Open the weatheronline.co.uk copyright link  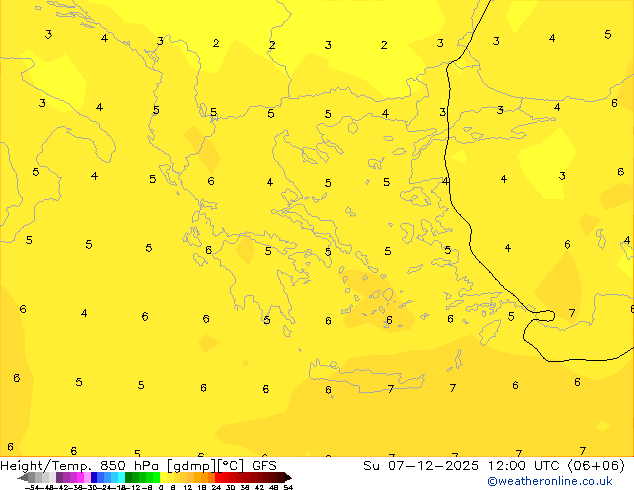tap(549, 481)
